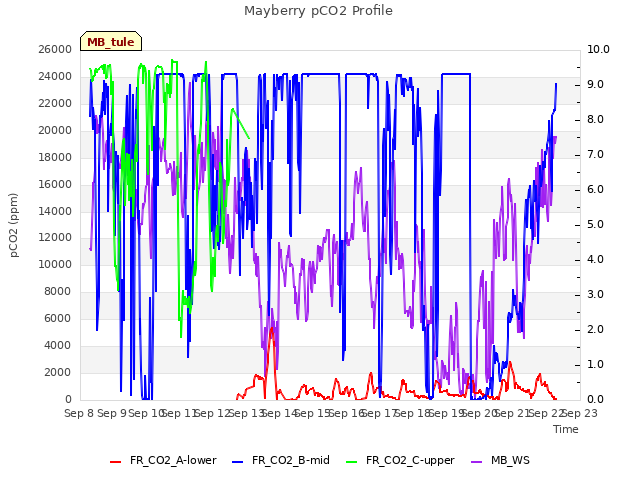Click the 16000 left axis tick label

55,184
